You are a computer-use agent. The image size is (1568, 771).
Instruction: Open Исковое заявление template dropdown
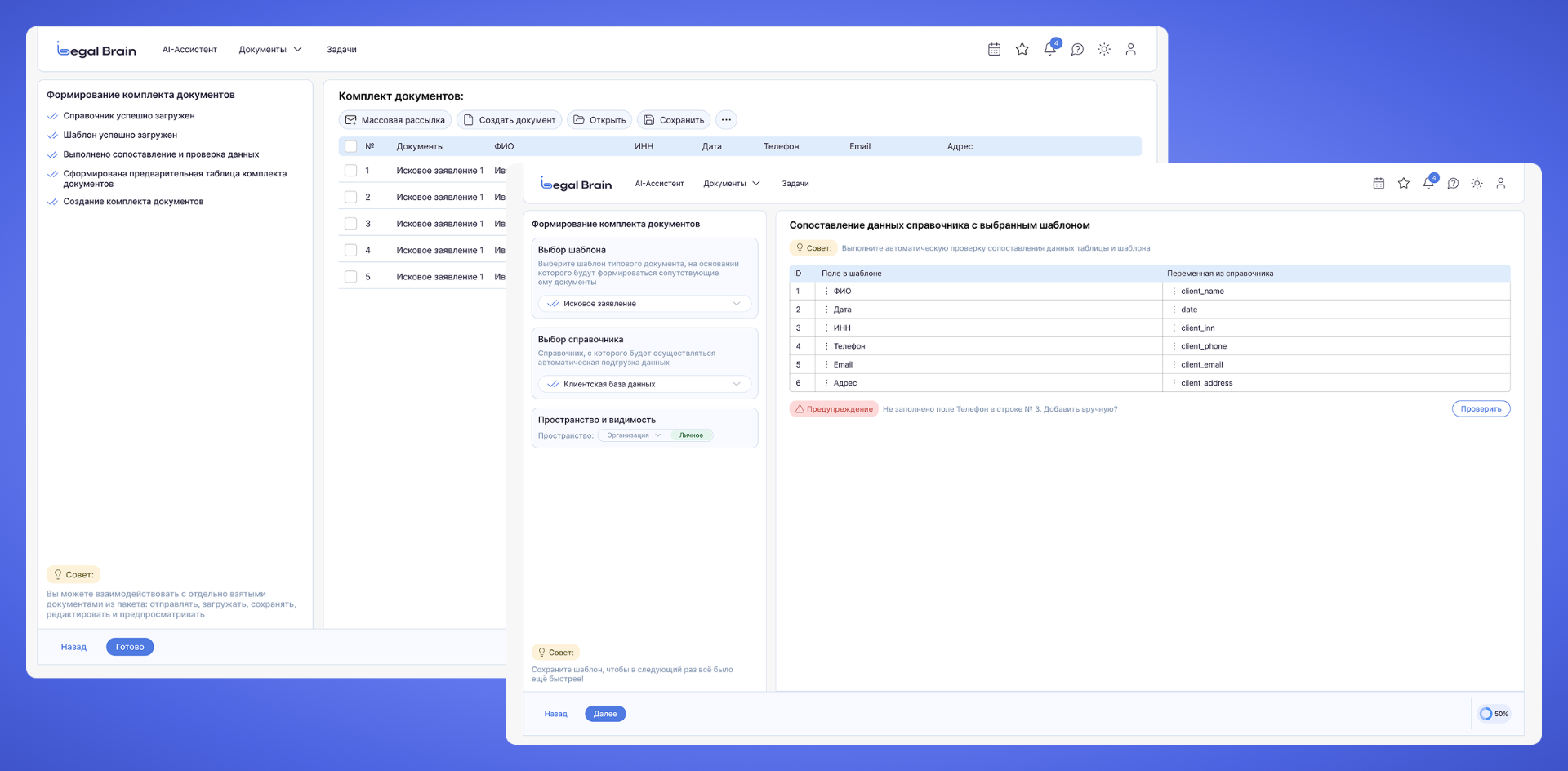click(644, 304)
